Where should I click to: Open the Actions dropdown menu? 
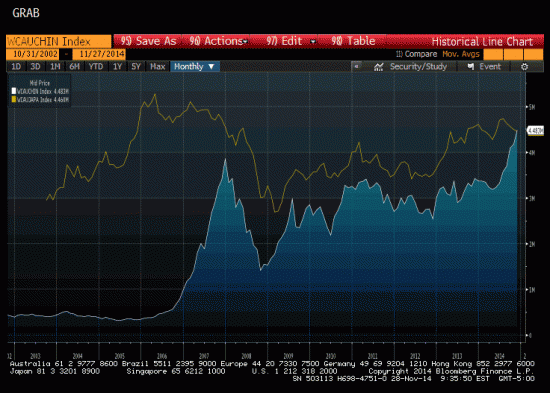pyautogui.click(x=218, y=41)
